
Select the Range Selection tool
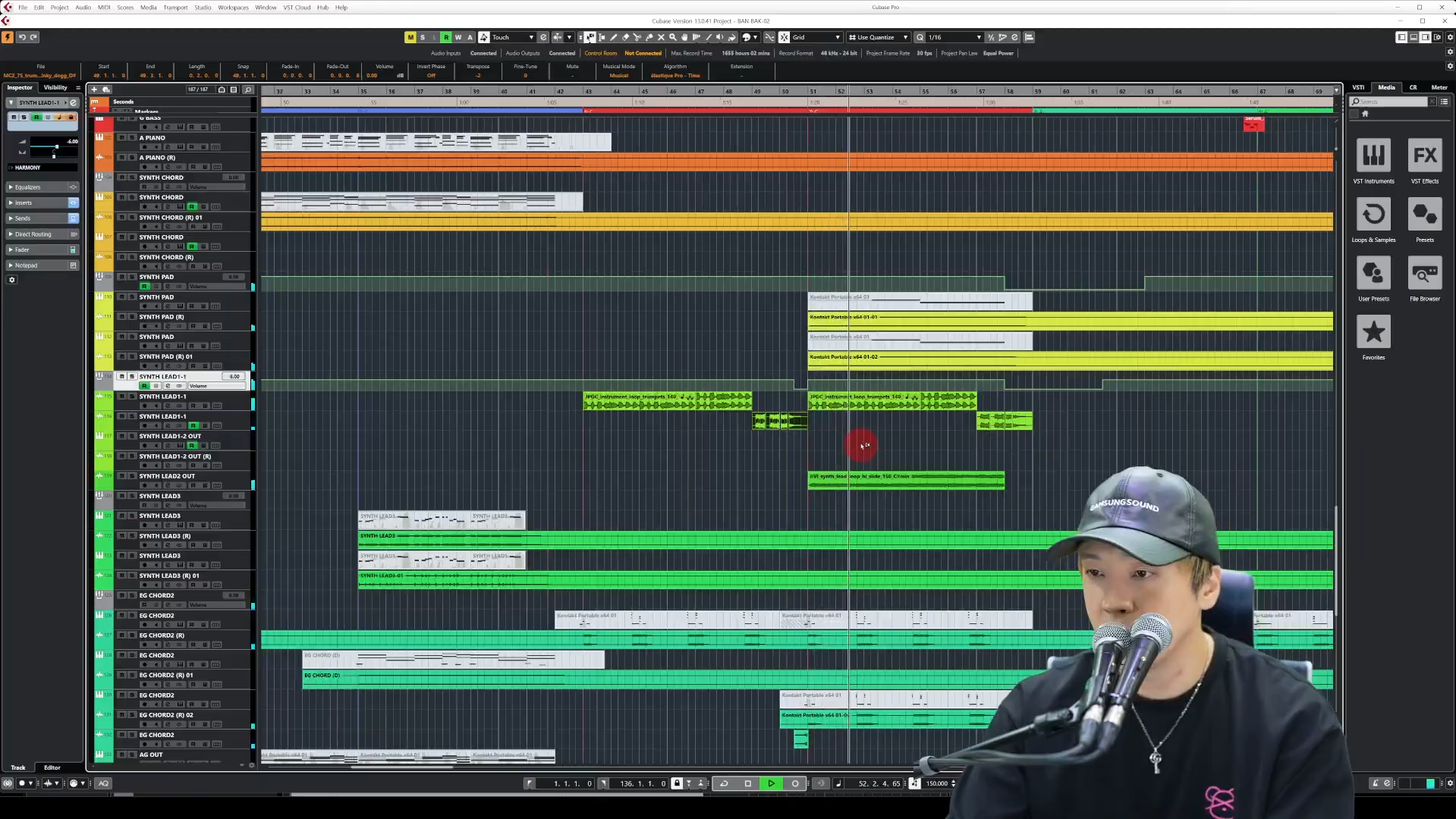(602, 37)
